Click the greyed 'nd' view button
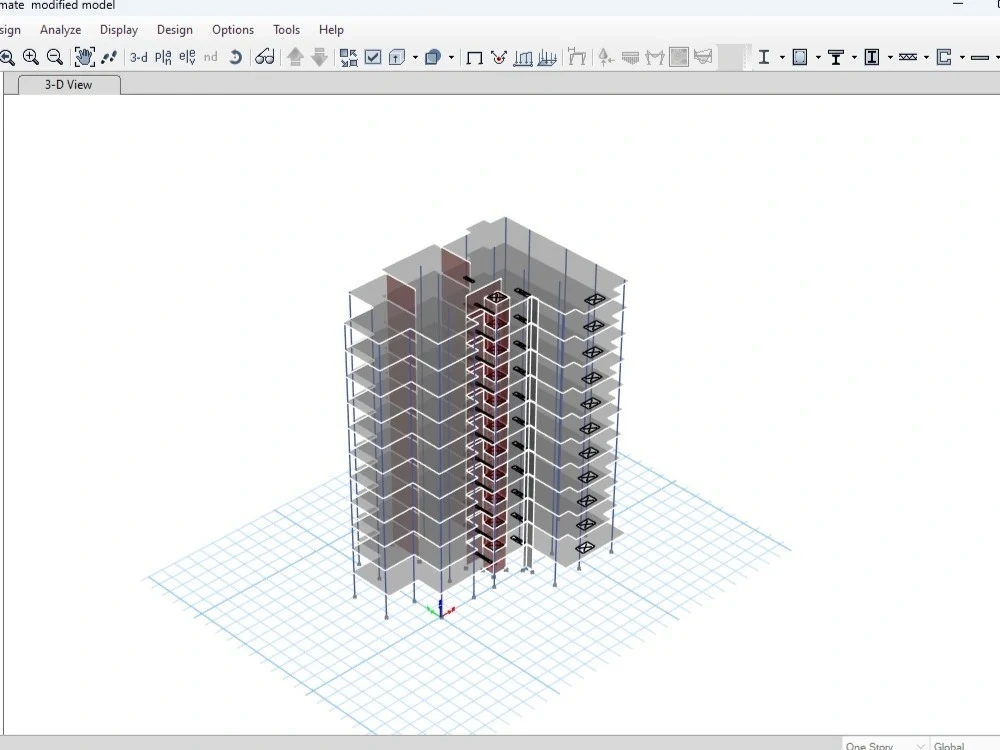Image resolution: width=1000 pixels, height=750 pixels. pos(210,57)
